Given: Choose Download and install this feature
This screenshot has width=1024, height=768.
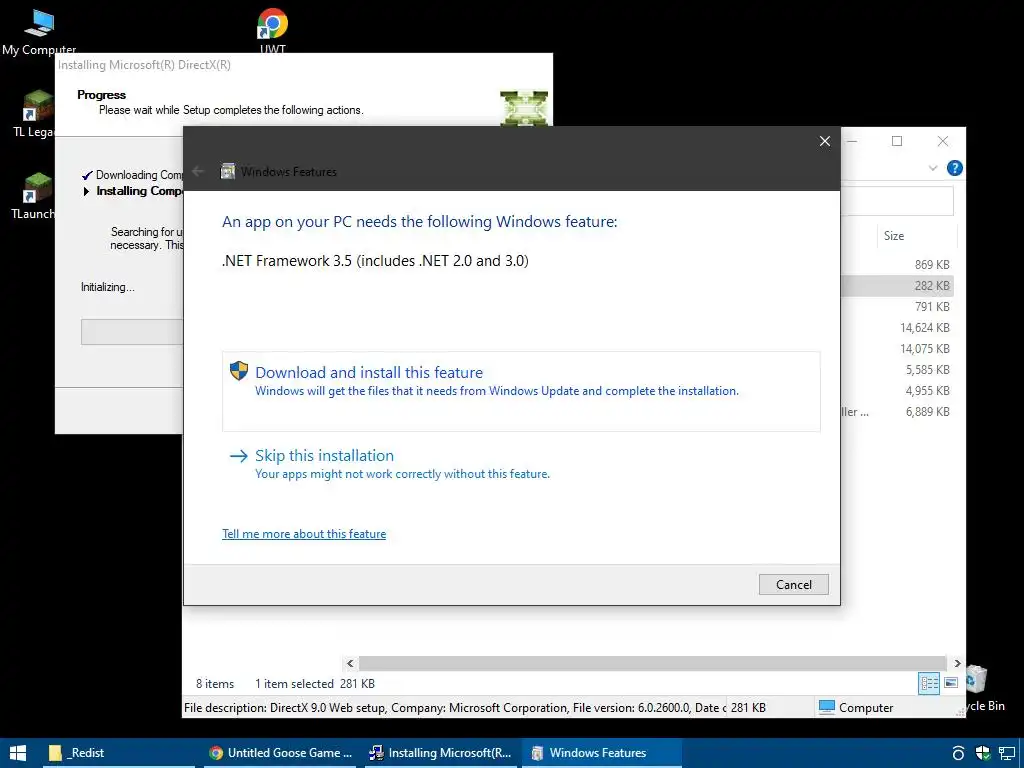Looking at the screenshot, I should (x=520, y=391).
